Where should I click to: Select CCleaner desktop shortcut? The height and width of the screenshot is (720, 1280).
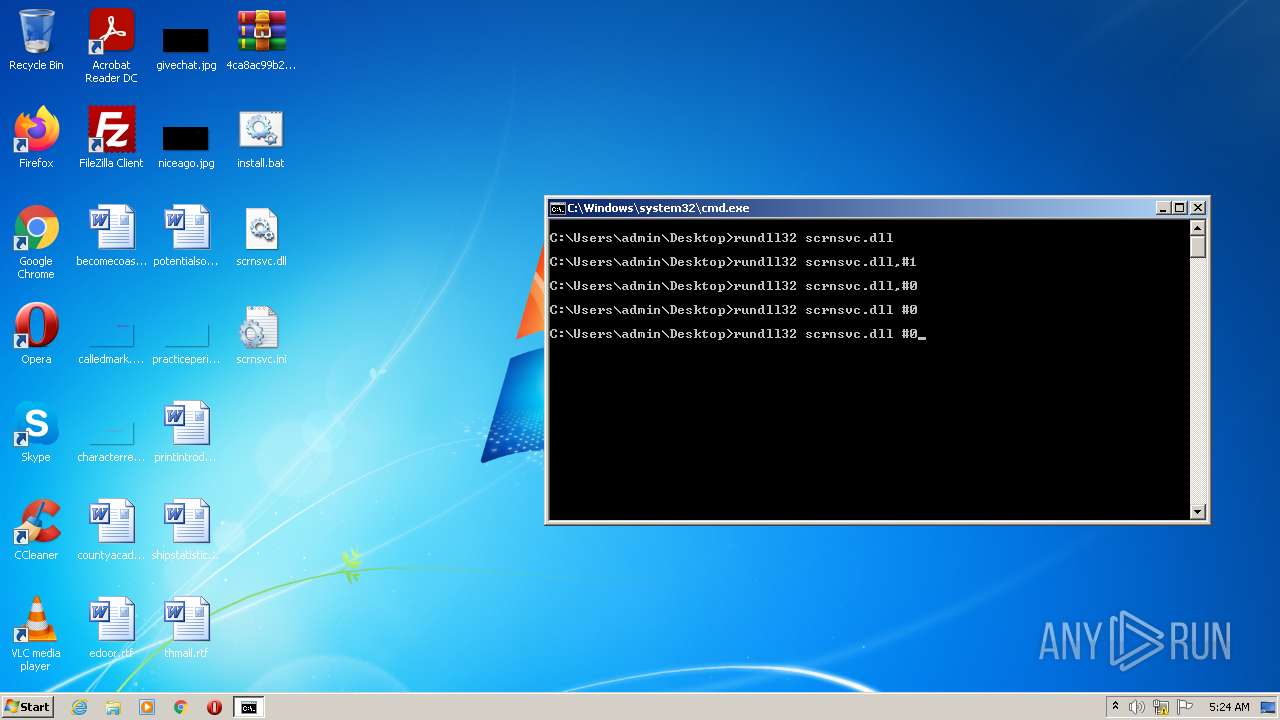(36, 530)
